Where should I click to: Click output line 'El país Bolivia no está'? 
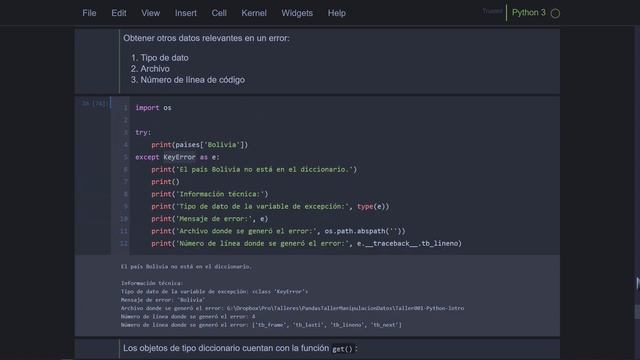[x=186, y=267]
